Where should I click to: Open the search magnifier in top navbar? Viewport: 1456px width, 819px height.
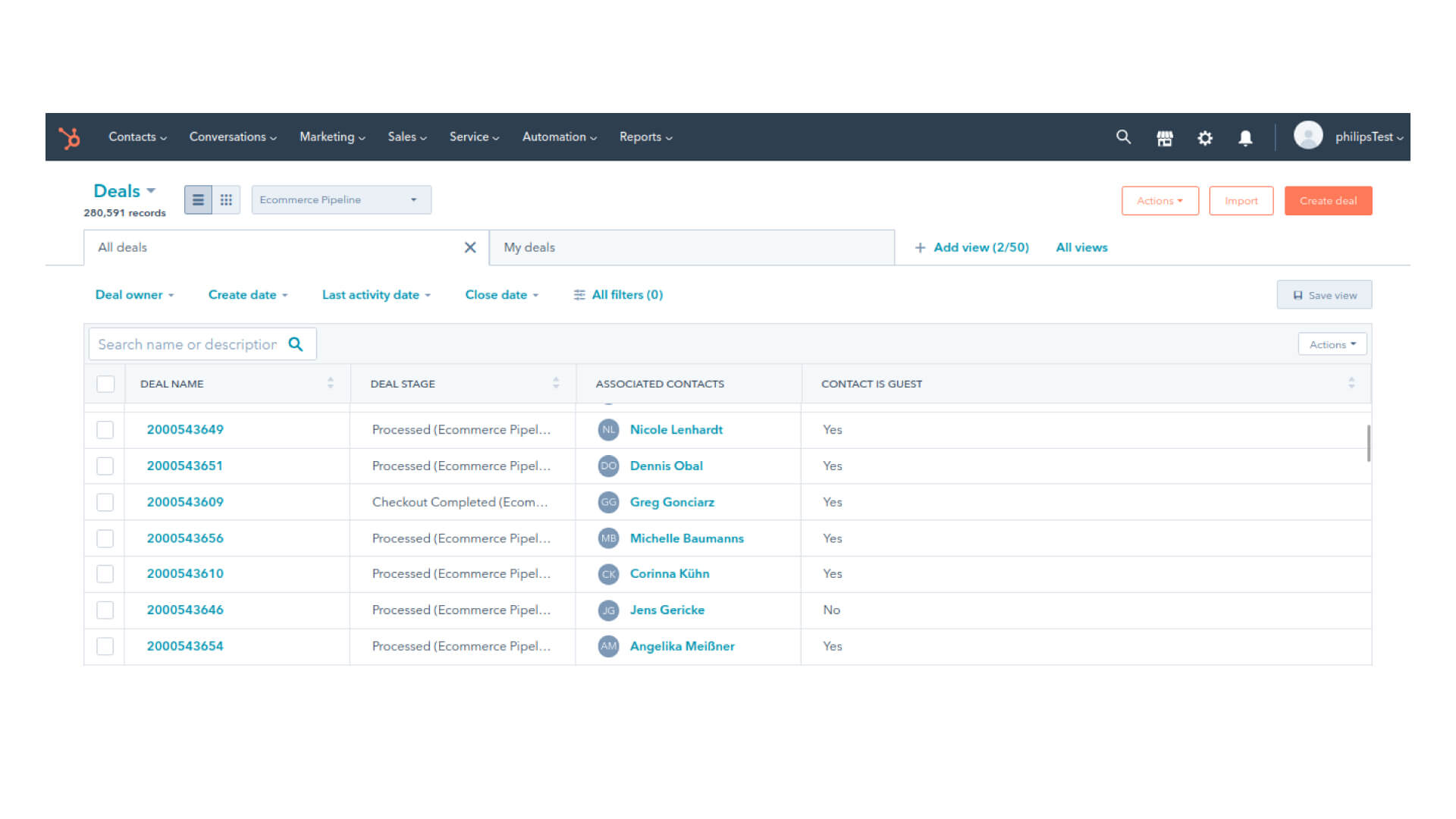[x=1123, y=137]
